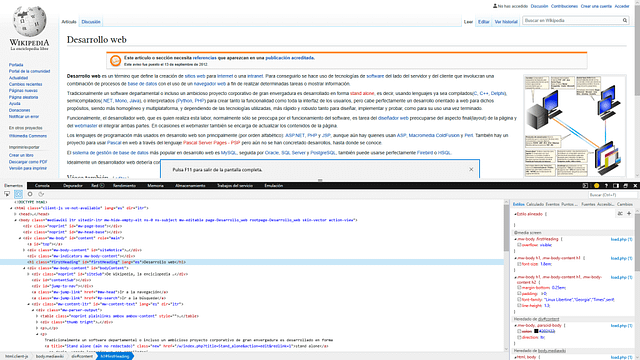
Task: Click the Acceder login link
Action: tap(622, 6)
